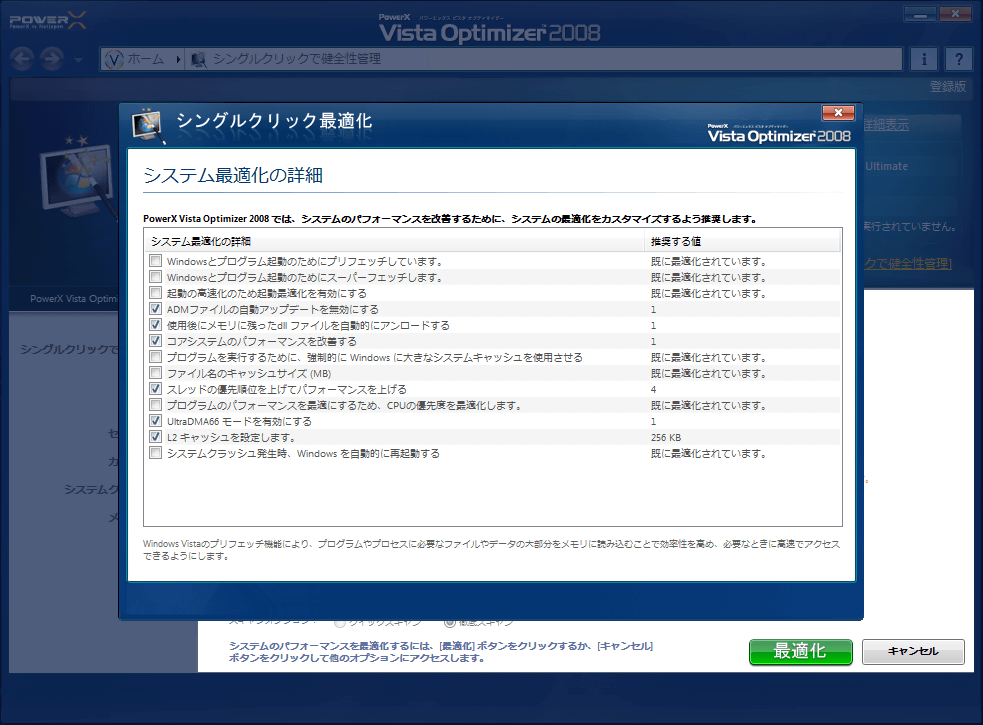
Task: Select value 4 for thread priority
Action: coord(653,389)
